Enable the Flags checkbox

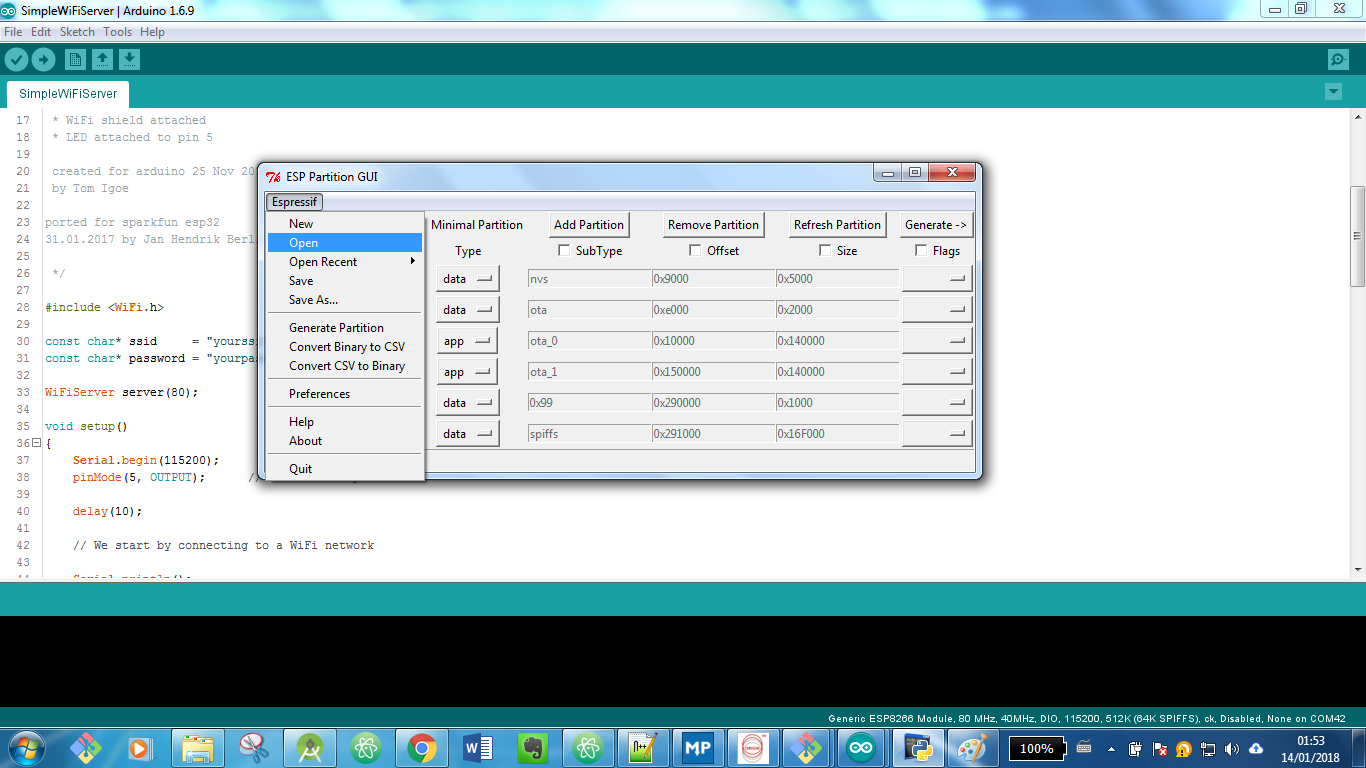921,251
